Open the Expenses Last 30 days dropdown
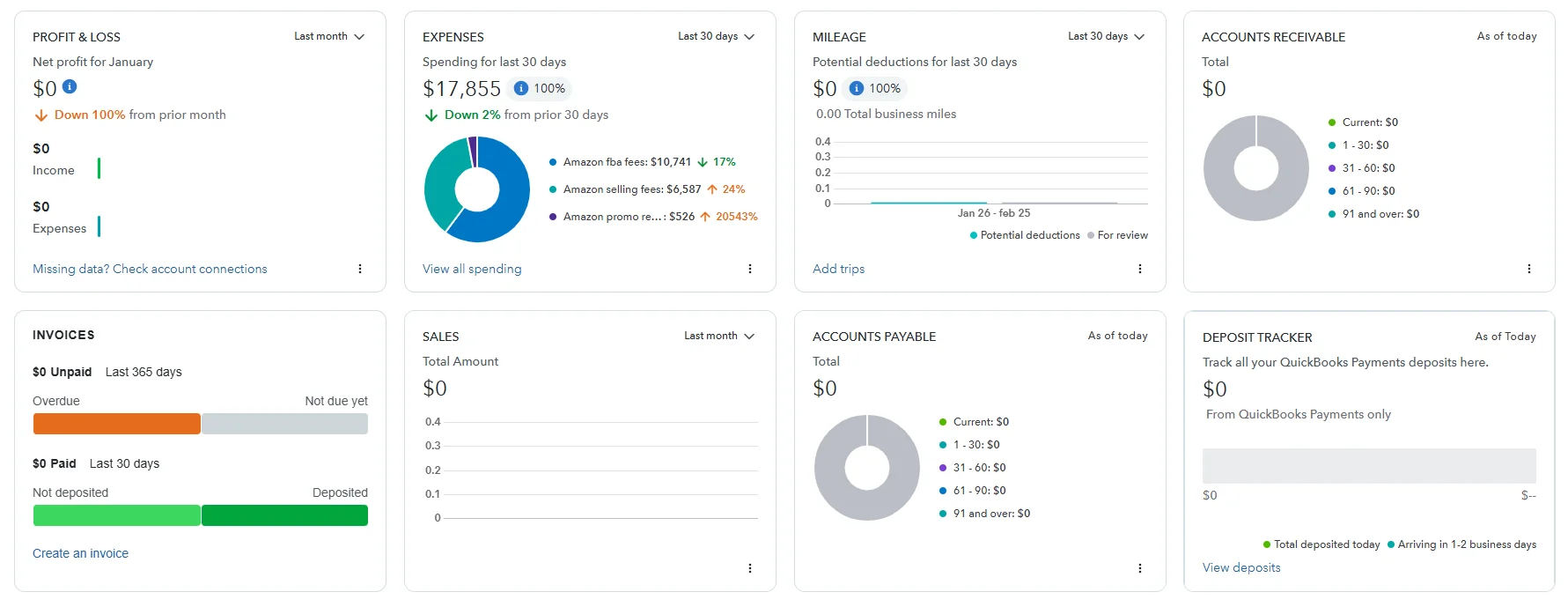Image resolution: width=1568 pixels, height=607 pixels. tap(716, 36)
